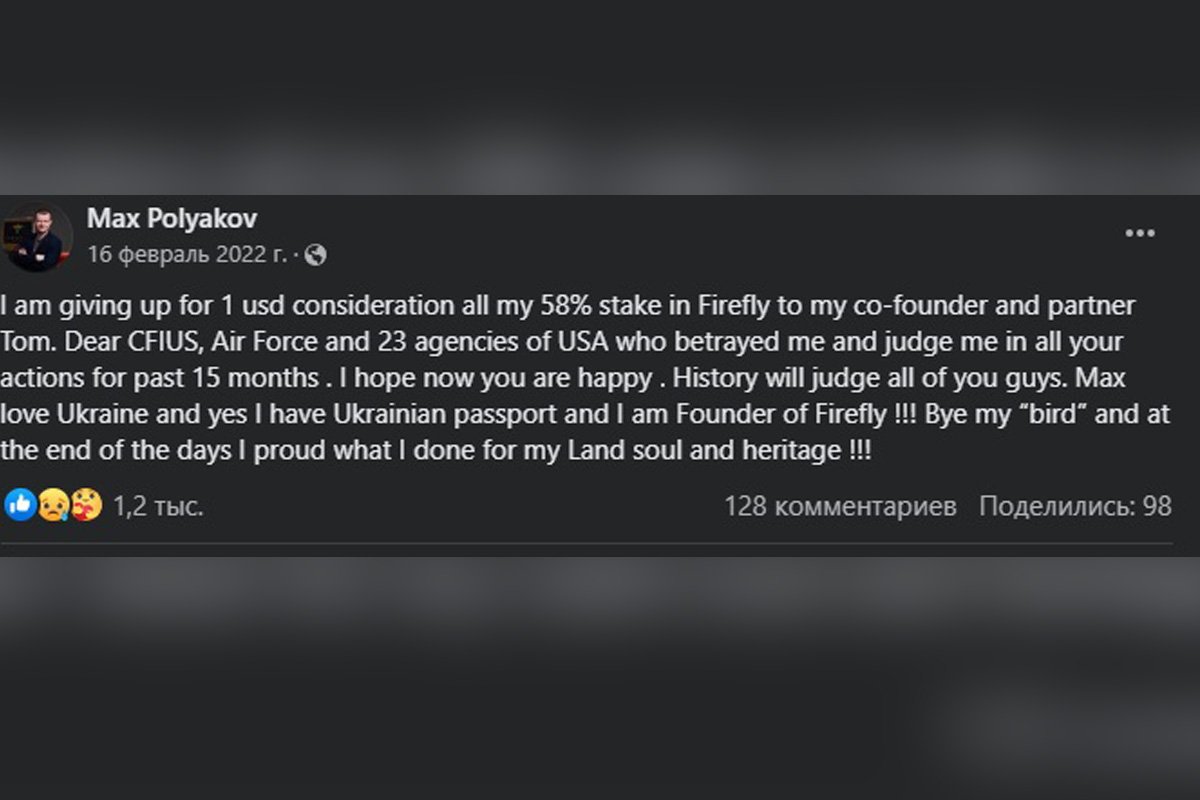Click the globe public audience icon
Viewport: 1200px width, 800px height.
pyautogui.click(x=315, y=255)
